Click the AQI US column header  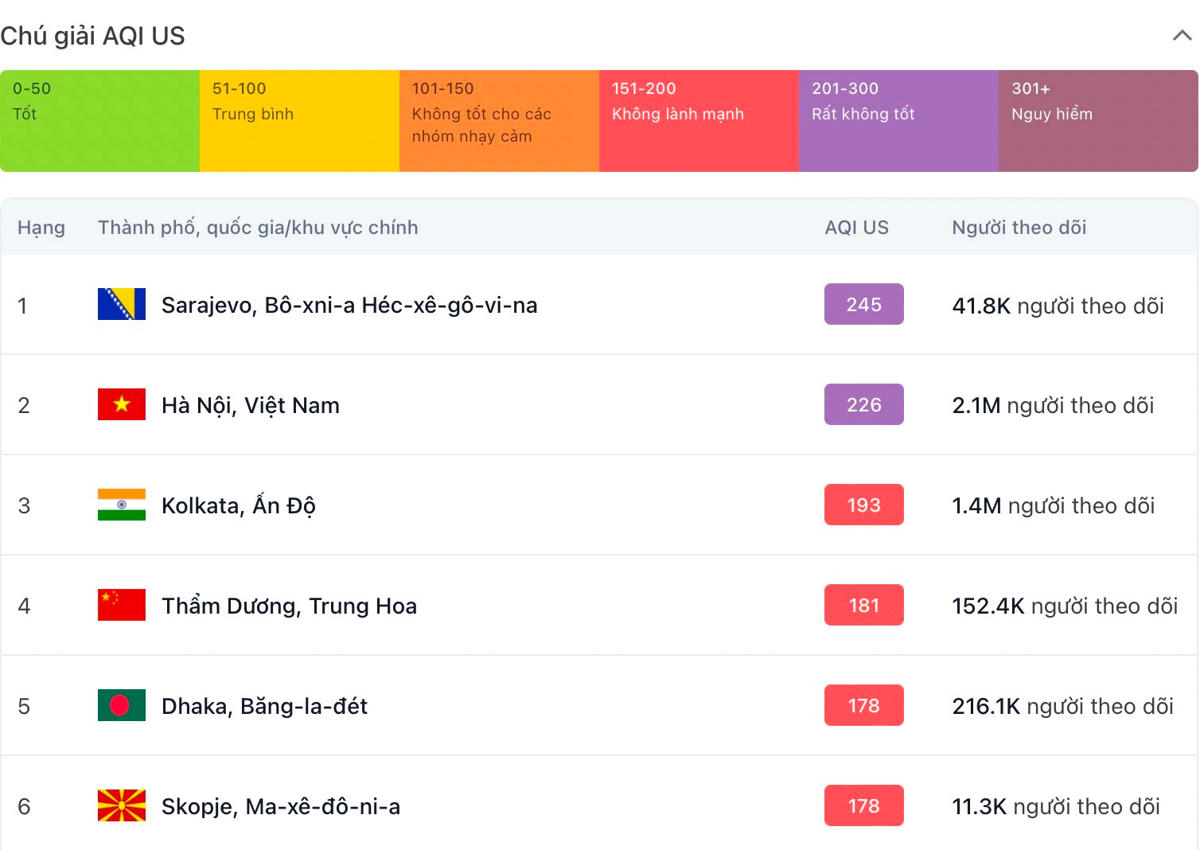click(x=856, y=227)
